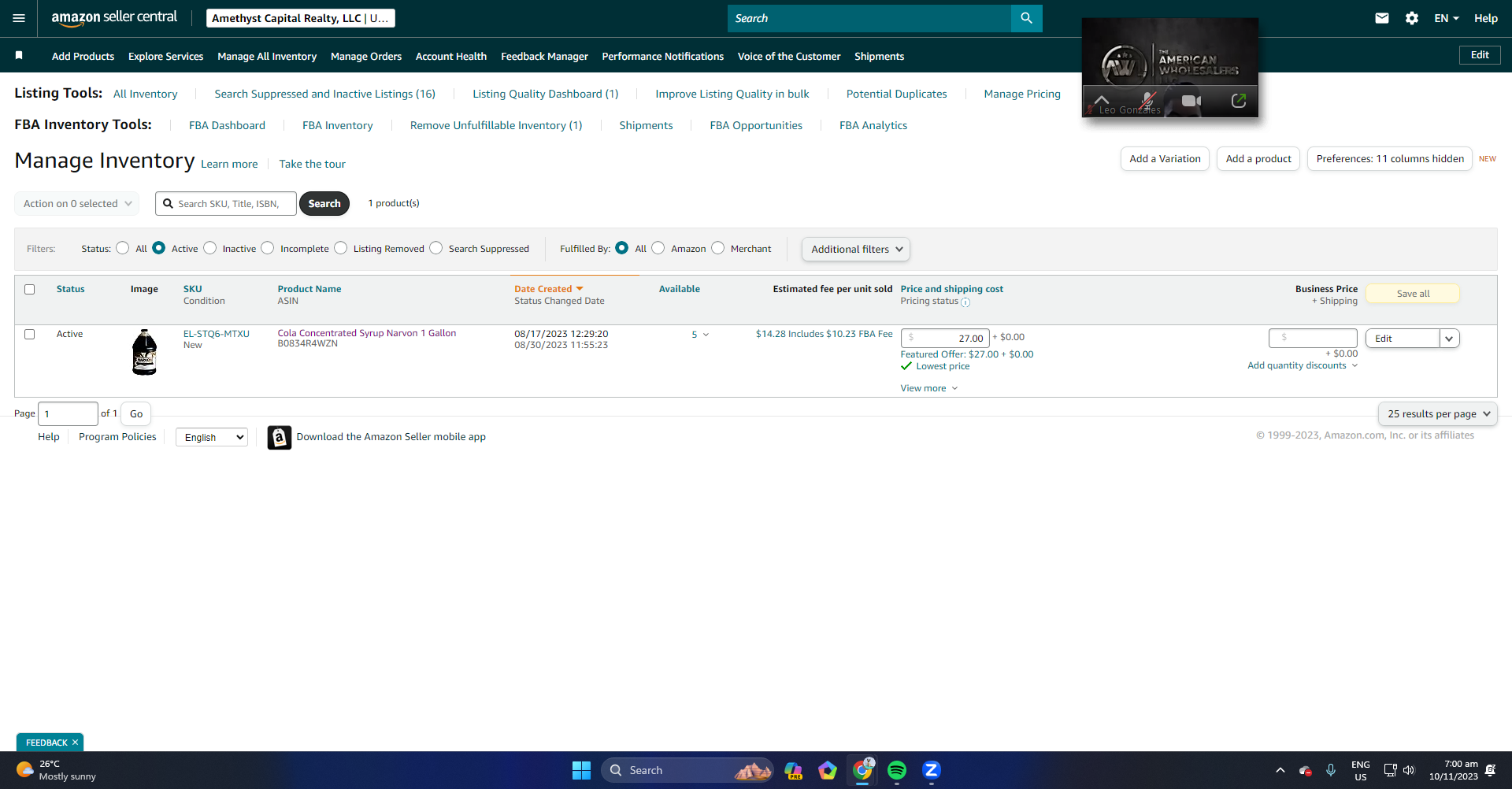
Task: Click the bookmark flag icon
Action: point(19,55)
